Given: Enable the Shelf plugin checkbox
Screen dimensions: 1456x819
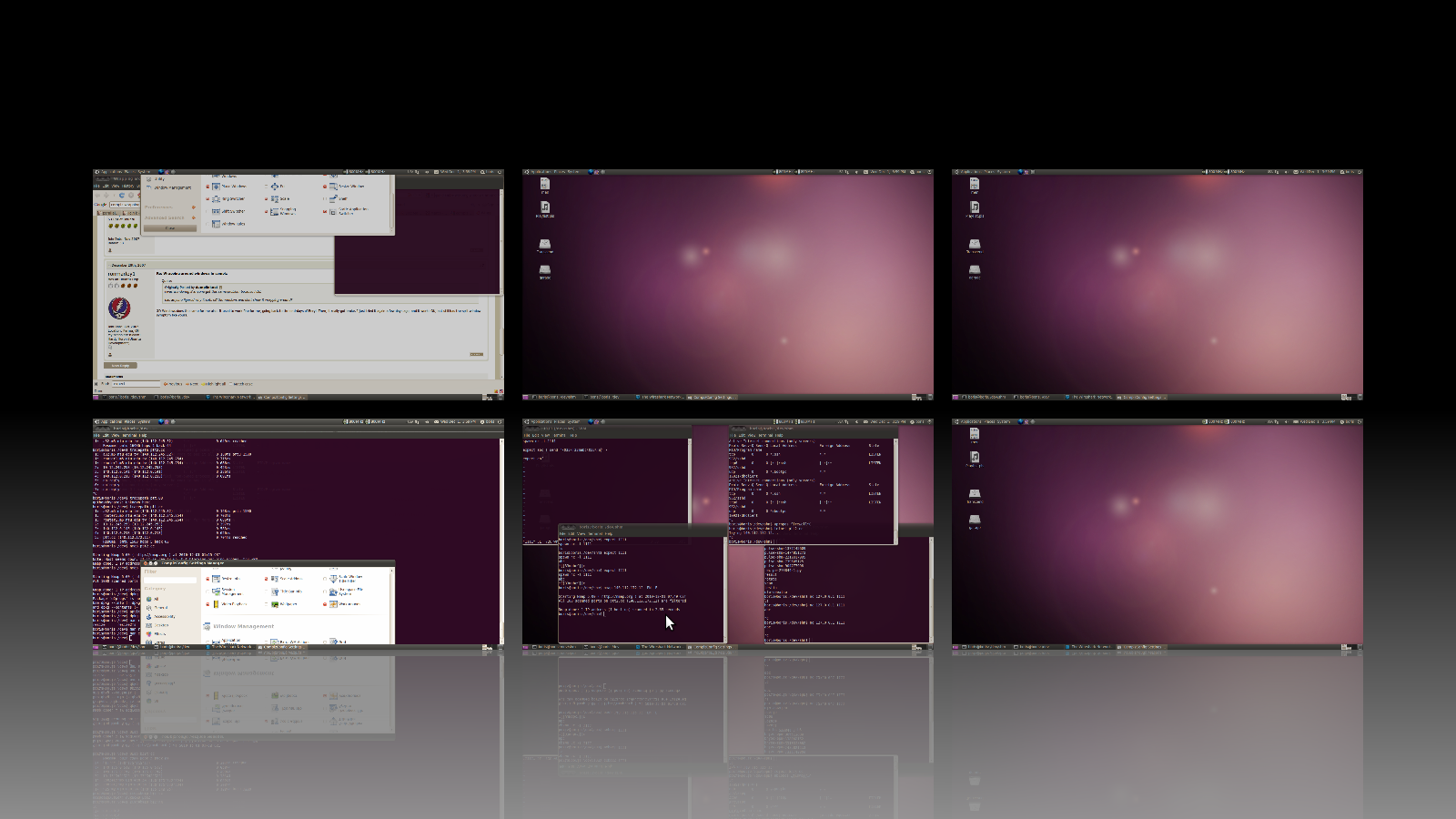Looking at the screenshot, I should point(325,198).
